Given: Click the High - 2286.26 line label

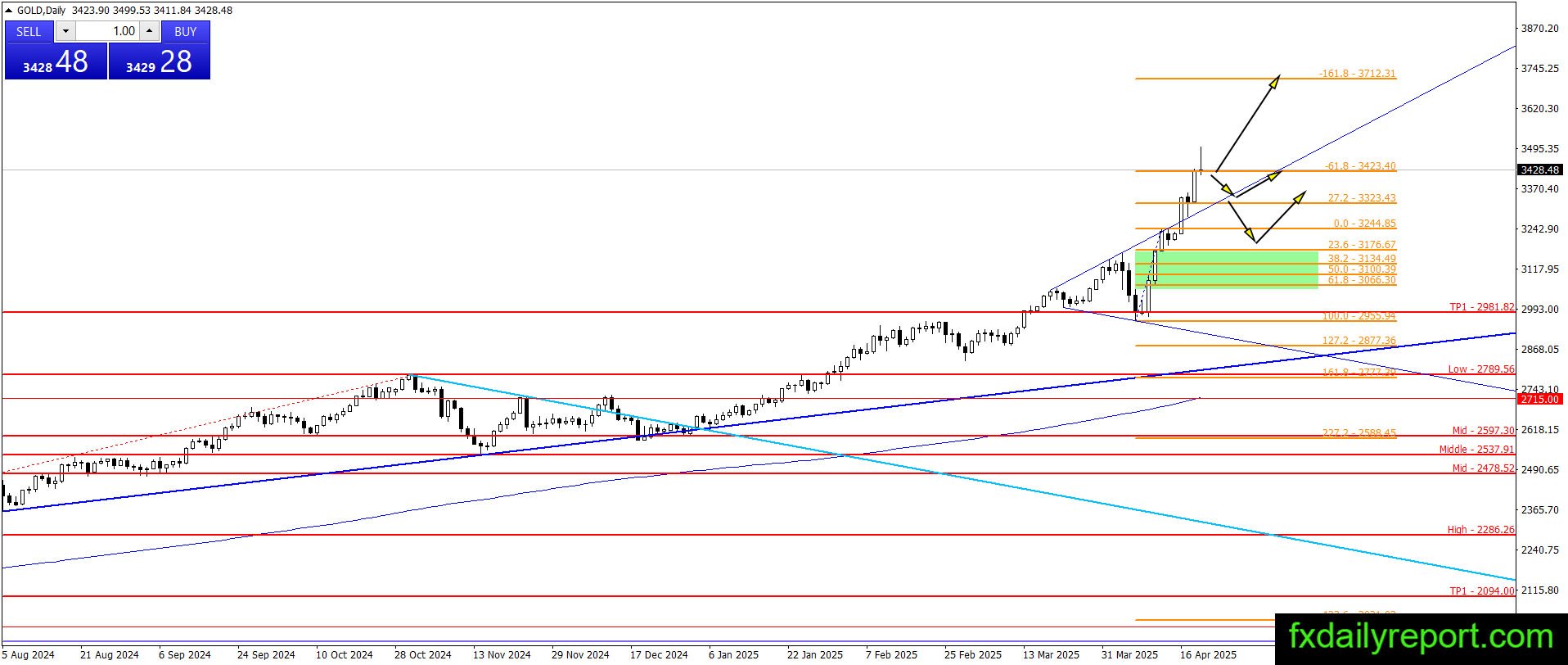Looking at the screenshot, I should (1481, 530).
